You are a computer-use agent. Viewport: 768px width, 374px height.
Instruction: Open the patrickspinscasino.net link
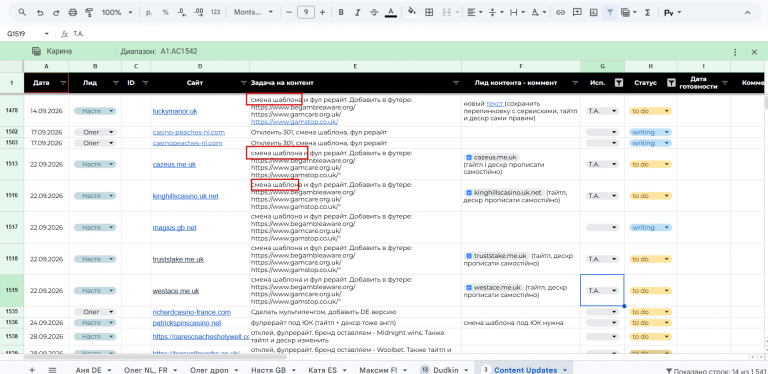[187, 323]
